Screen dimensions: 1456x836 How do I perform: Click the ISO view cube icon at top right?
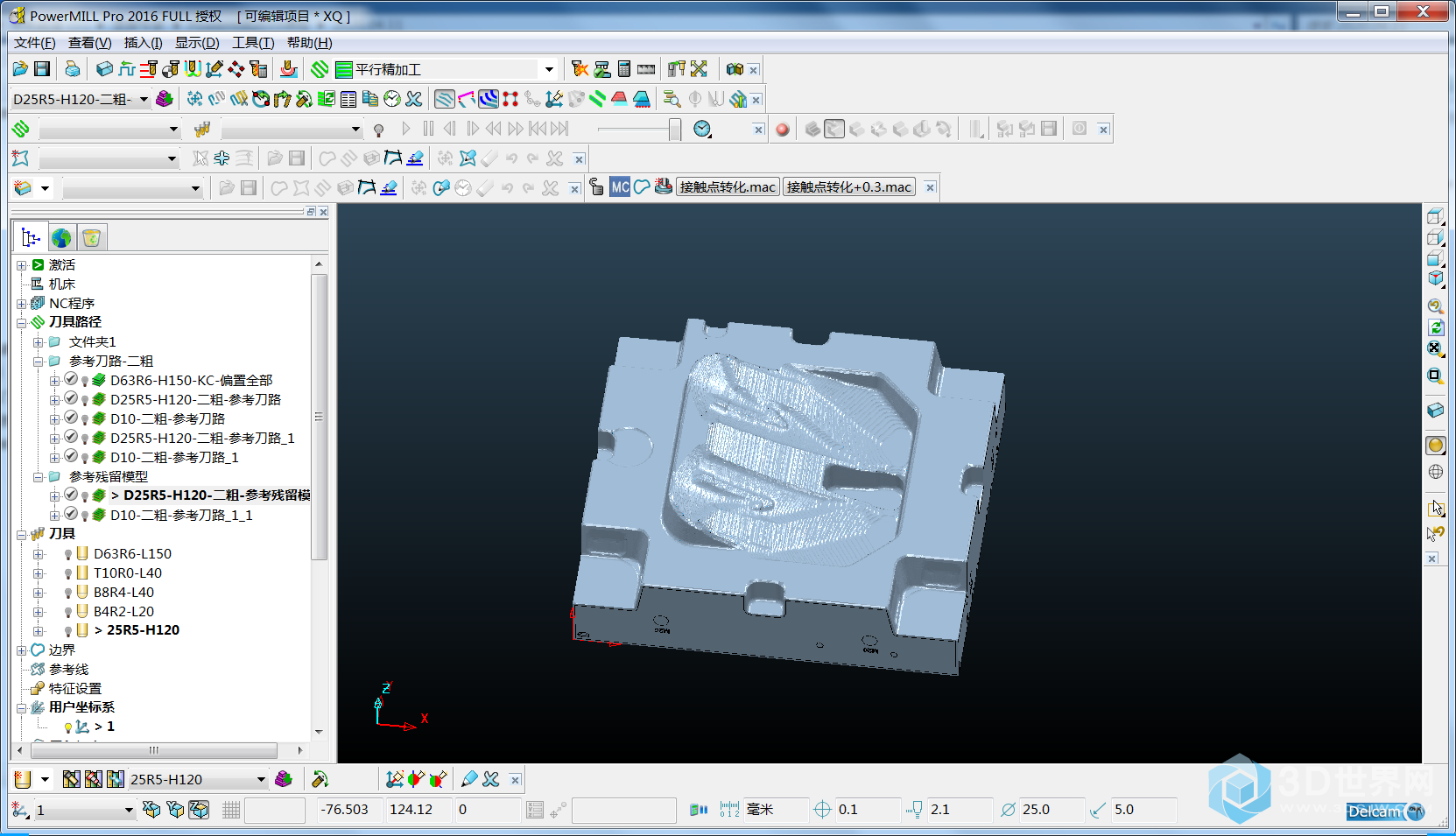pyautogui.click(x=1435, y=278)
